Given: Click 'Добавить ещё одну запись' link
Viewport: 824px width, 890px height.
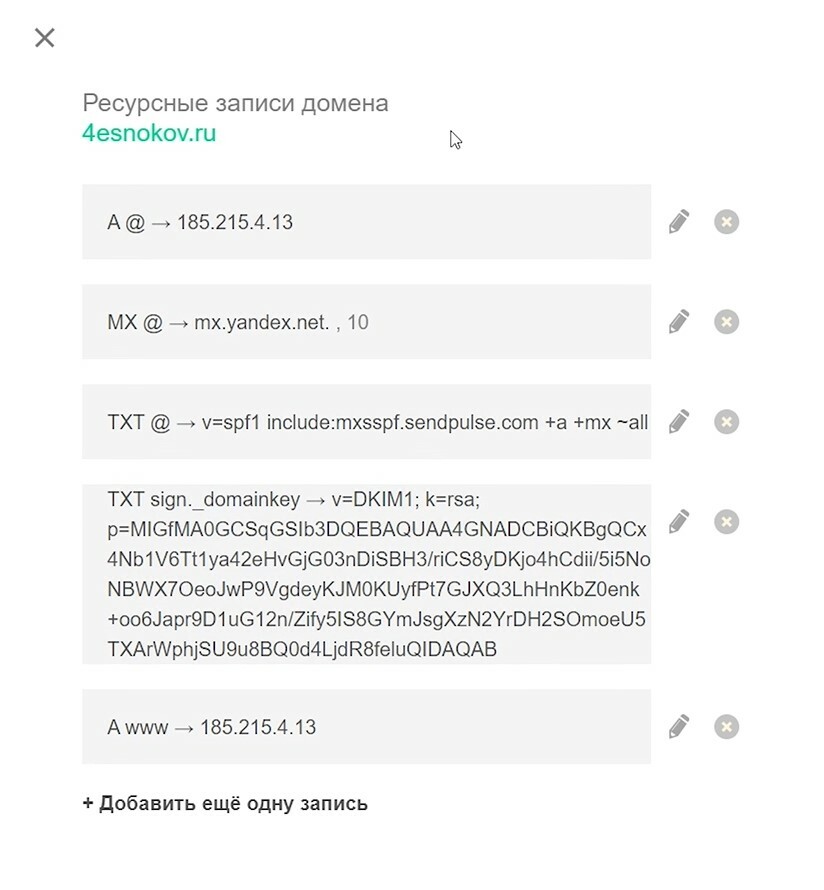Looking at the screenshot, I should (x=225, y=803).
